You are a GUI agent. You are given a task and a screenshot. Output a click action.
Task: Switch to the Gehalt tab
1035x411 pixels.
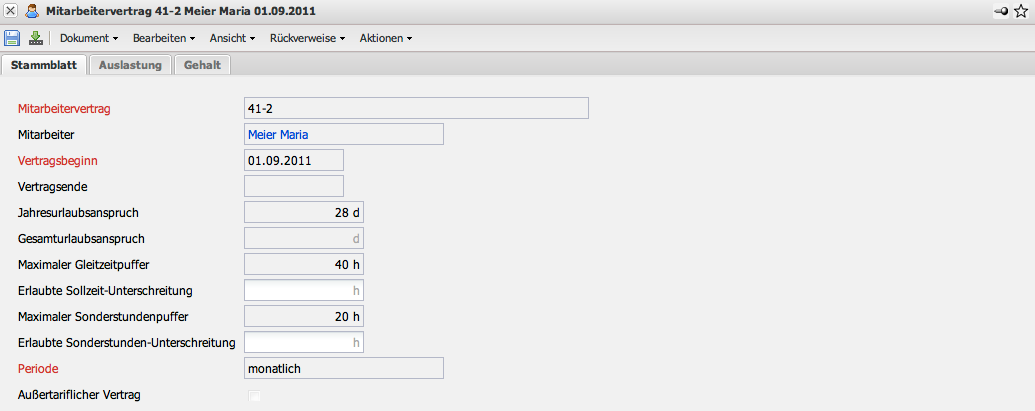click(x=202, y=65)
